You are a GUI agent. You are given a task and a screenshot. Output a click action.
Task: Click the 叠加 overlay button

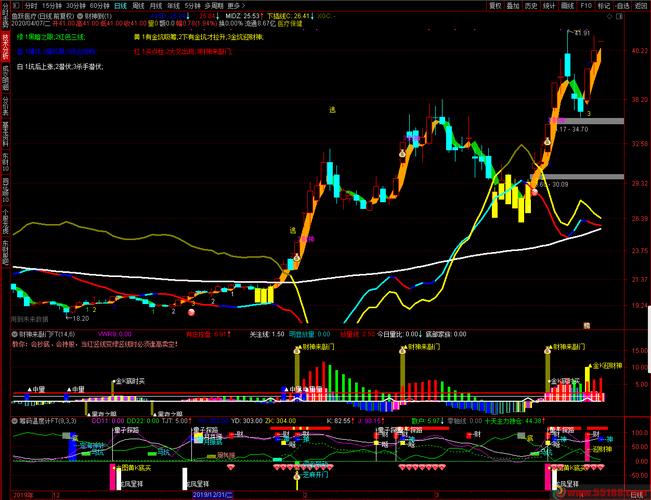click(511, 5)
